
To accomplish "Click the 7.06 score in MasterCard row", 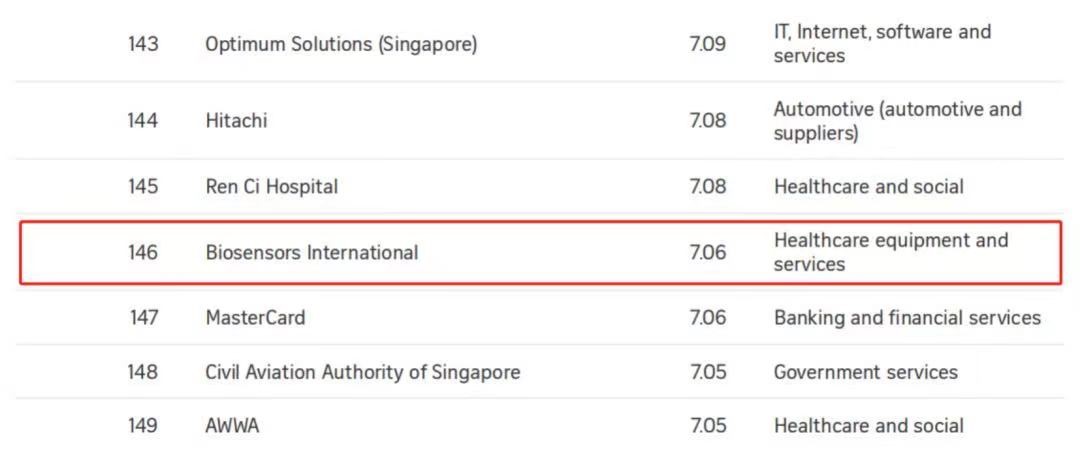I will (707, 318).
